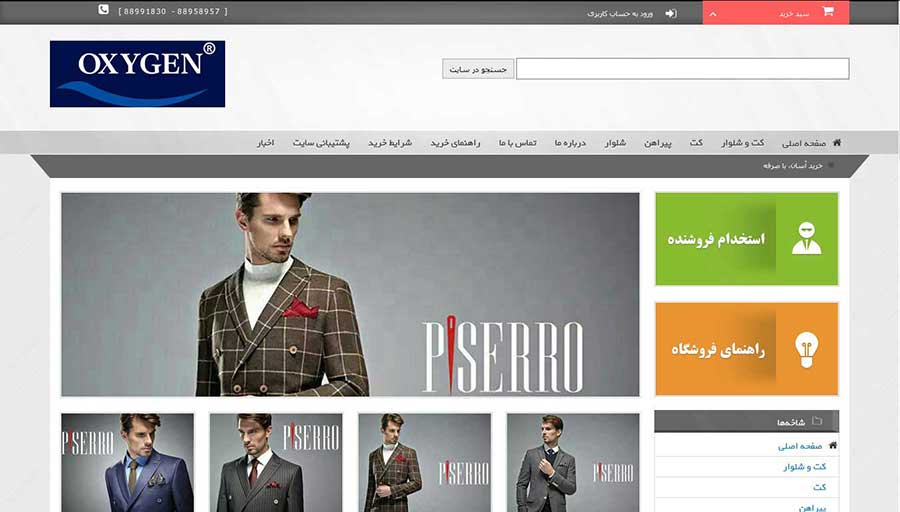Click the home icon in navigation bar
The image size is (900, 512).
836,143
